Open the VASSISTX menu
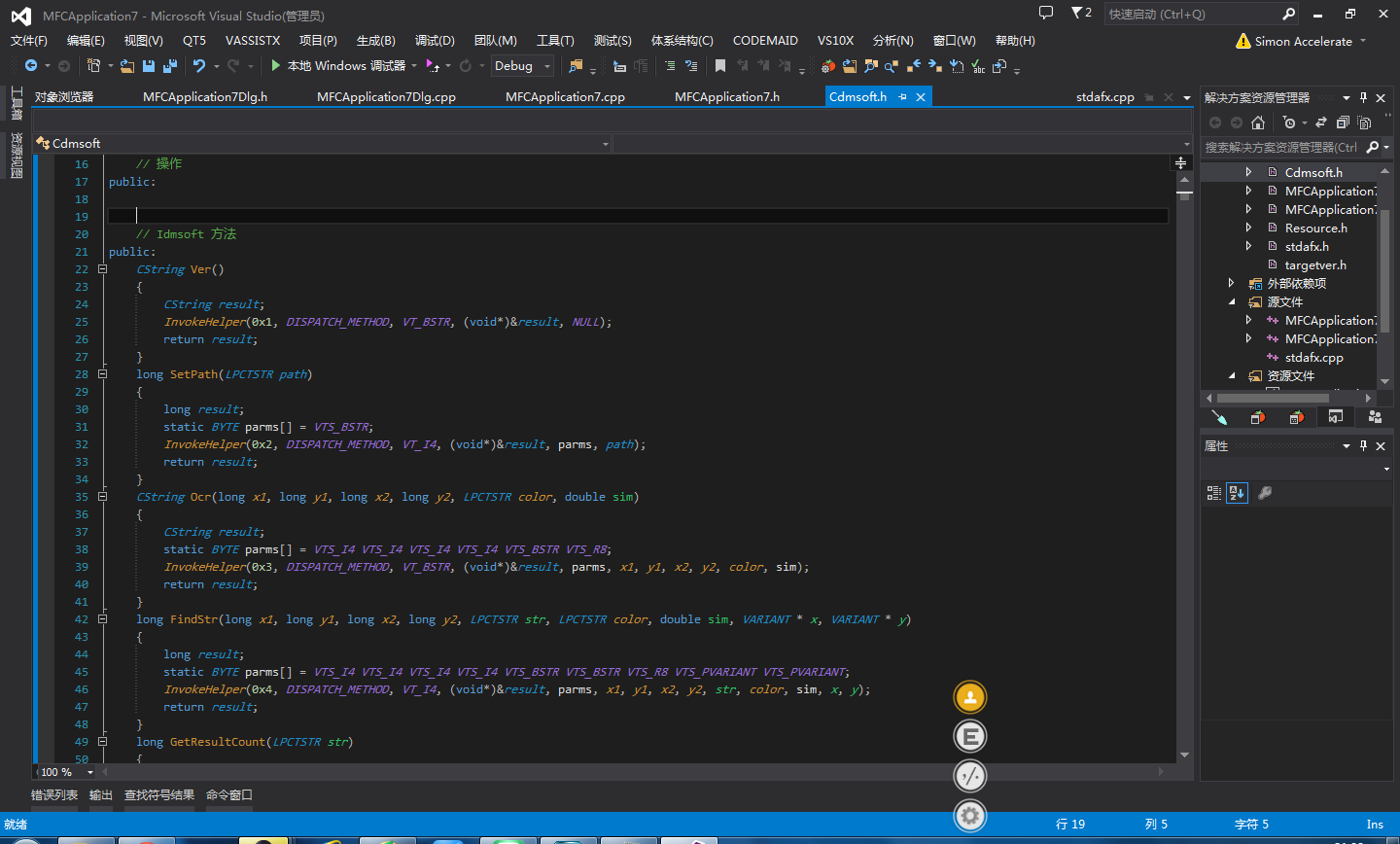Image resolution: width=1400 pixels, height=844 pixels. 253,41
